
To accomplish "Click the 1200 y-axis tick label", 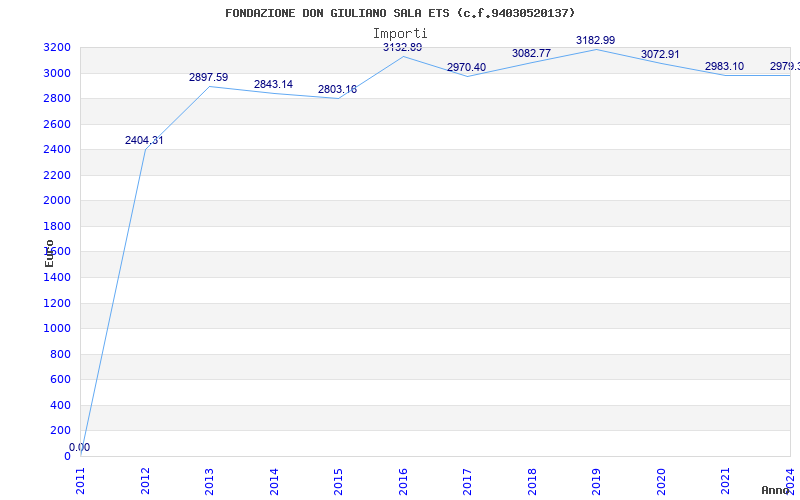I will click(57, 304).
